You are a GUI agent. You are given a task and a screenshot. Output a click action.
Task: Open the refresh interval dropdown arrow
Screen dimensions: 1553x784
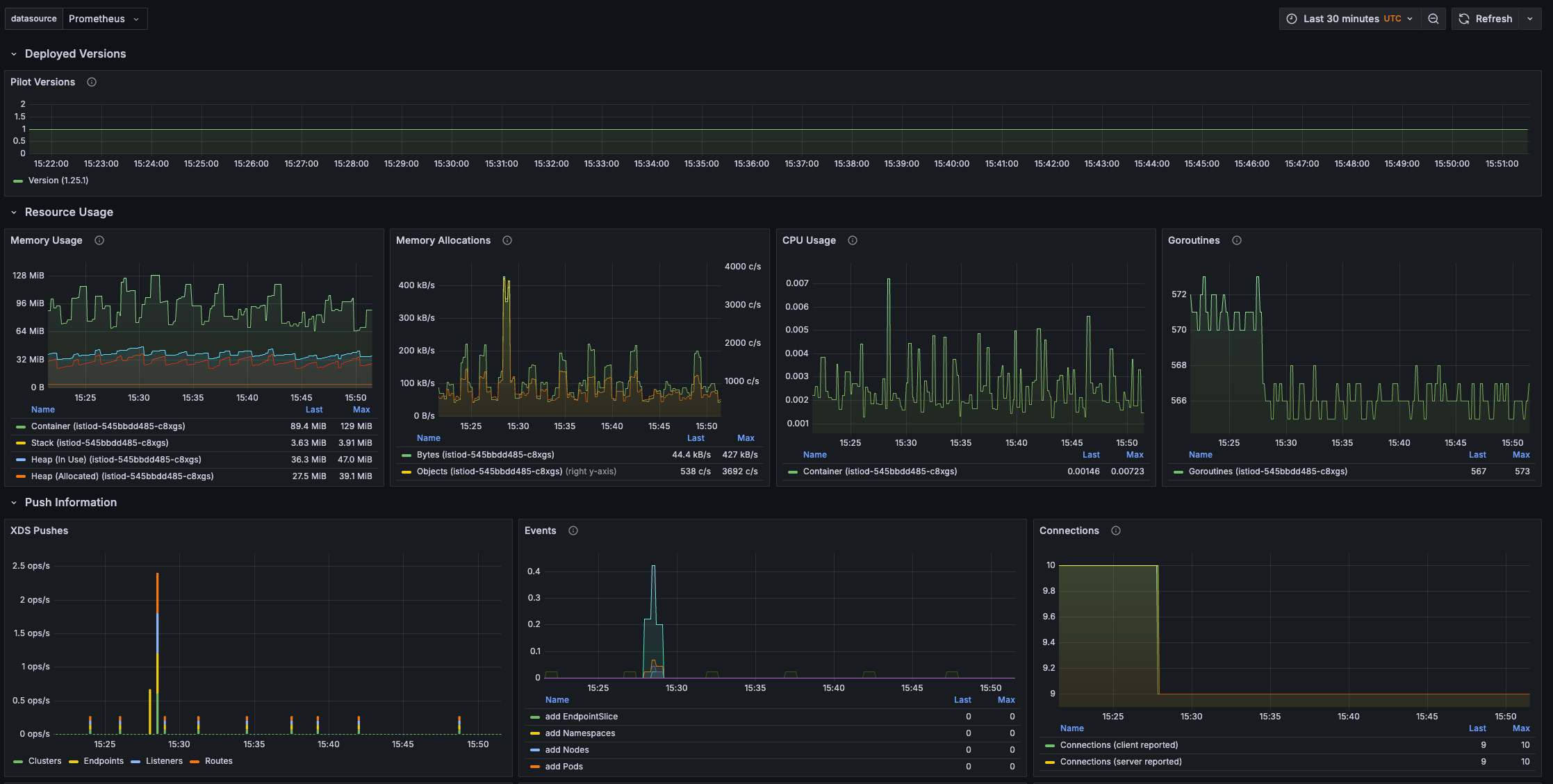(1530, 19)
